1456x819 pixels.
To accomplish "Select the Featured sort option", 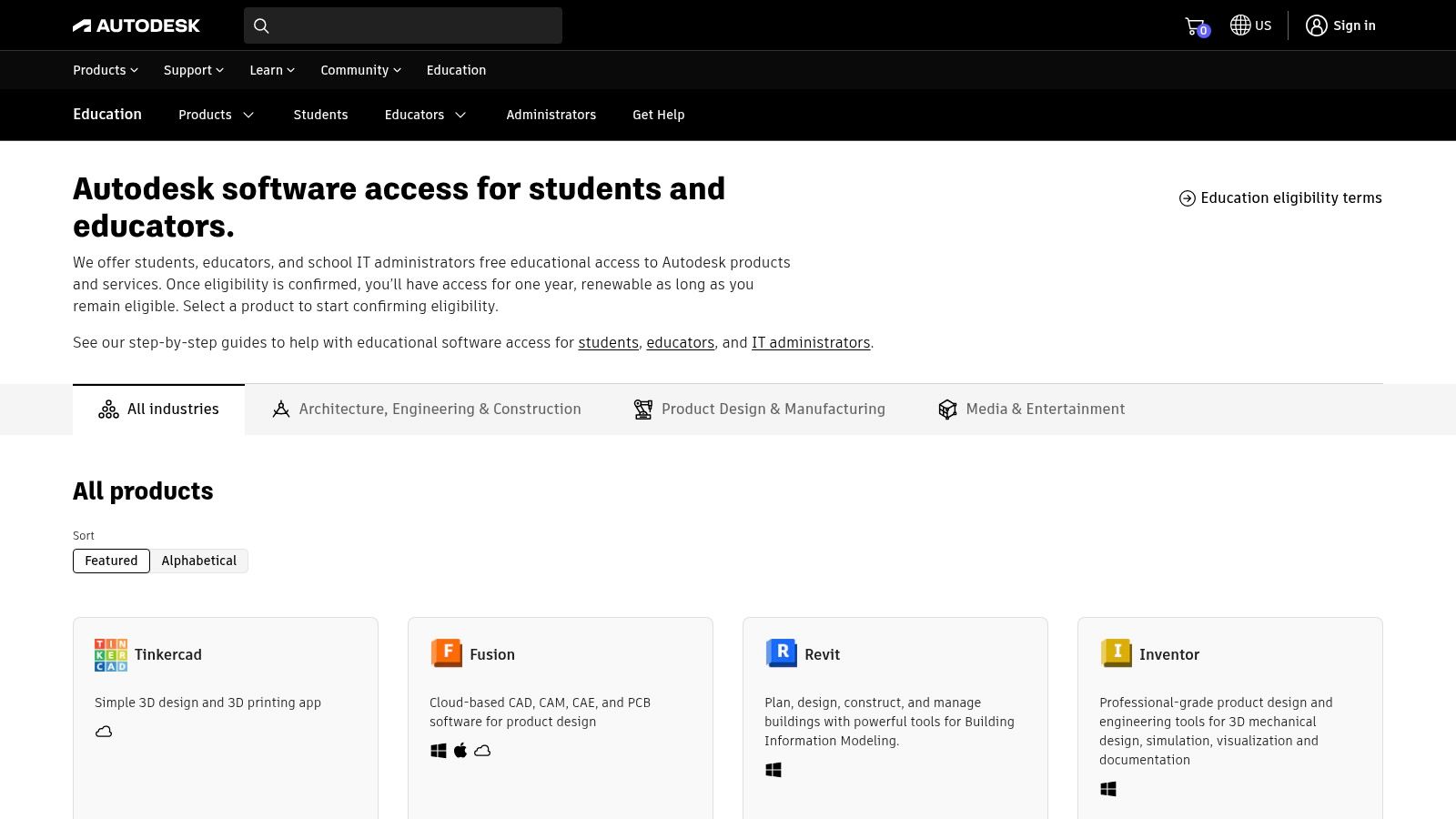I will 111,561.
